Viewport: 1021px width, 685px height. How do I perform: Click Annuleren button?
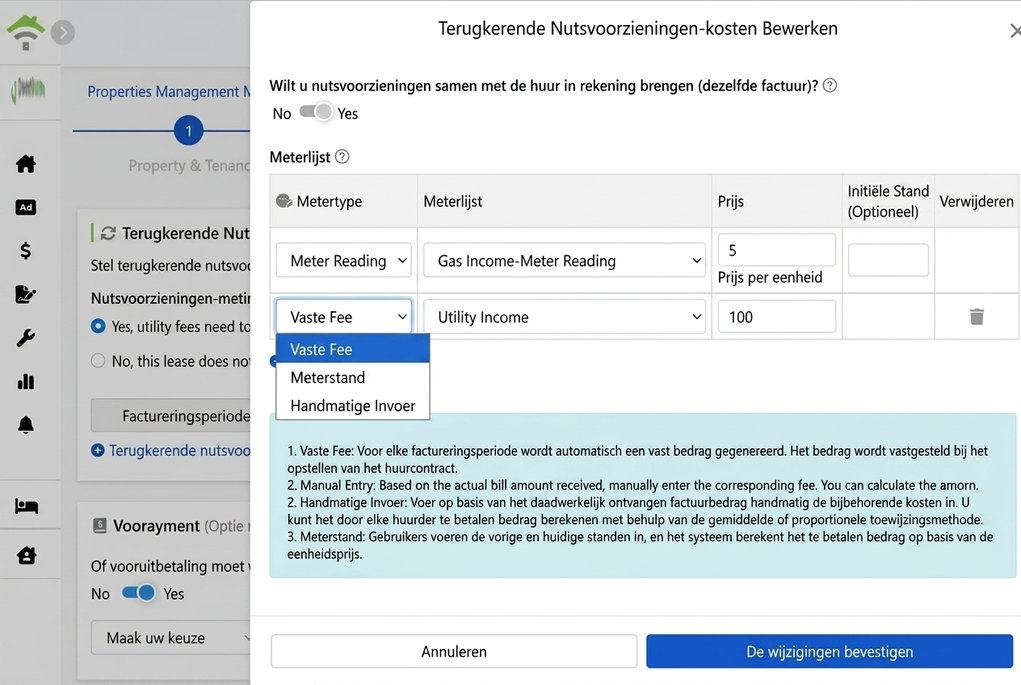454,651
